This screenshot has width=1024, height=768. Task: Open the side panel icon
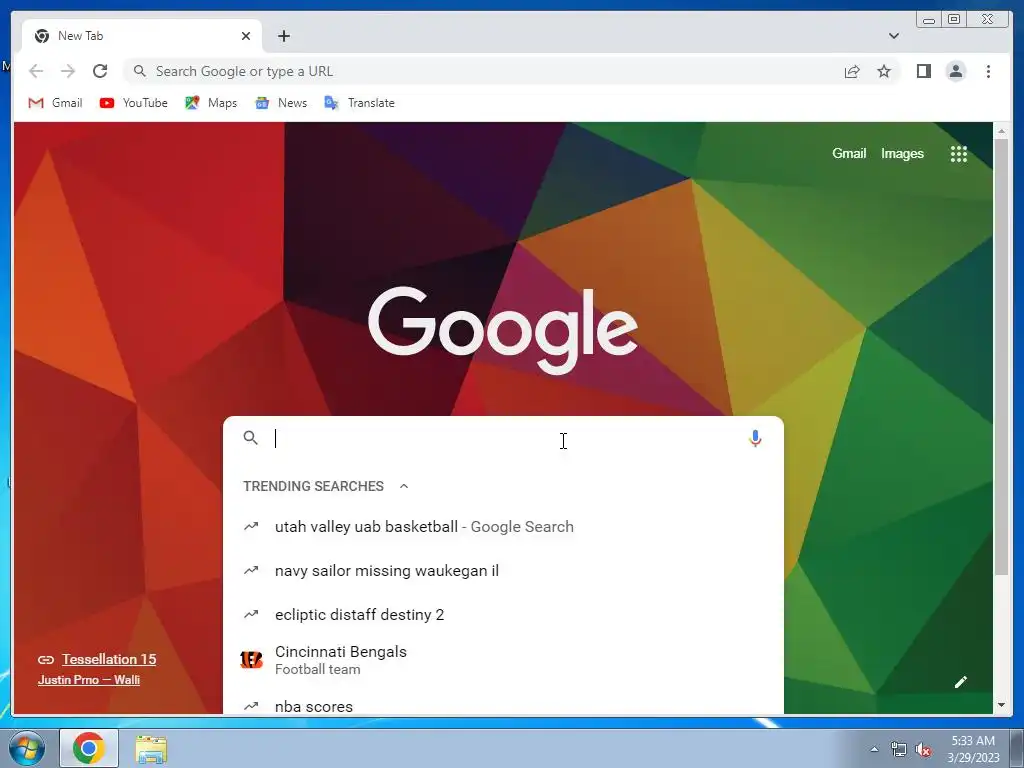pyautogui.click(x=923, y=71)
